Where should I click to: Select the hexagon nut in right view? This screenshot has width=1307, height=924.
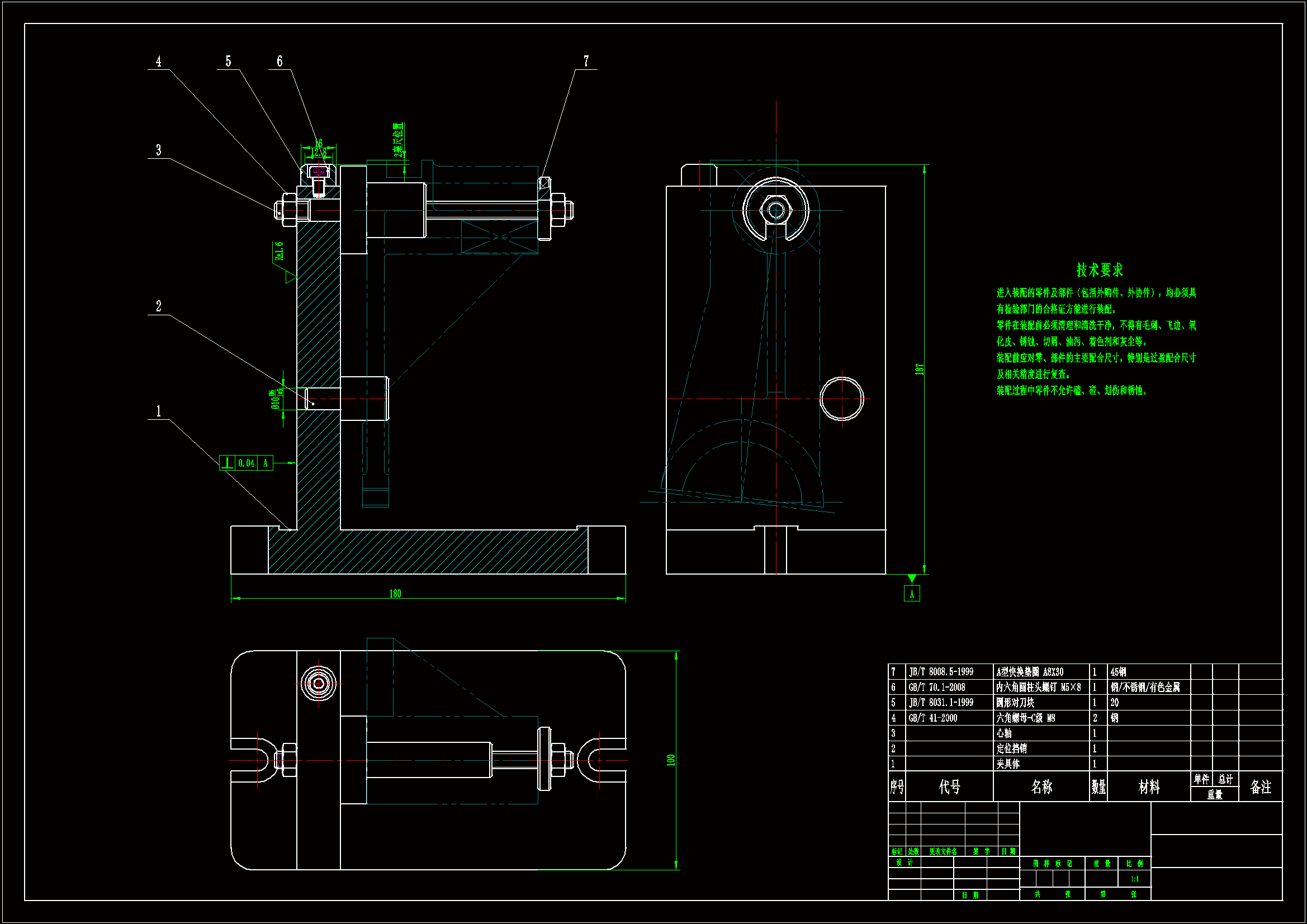775,210
